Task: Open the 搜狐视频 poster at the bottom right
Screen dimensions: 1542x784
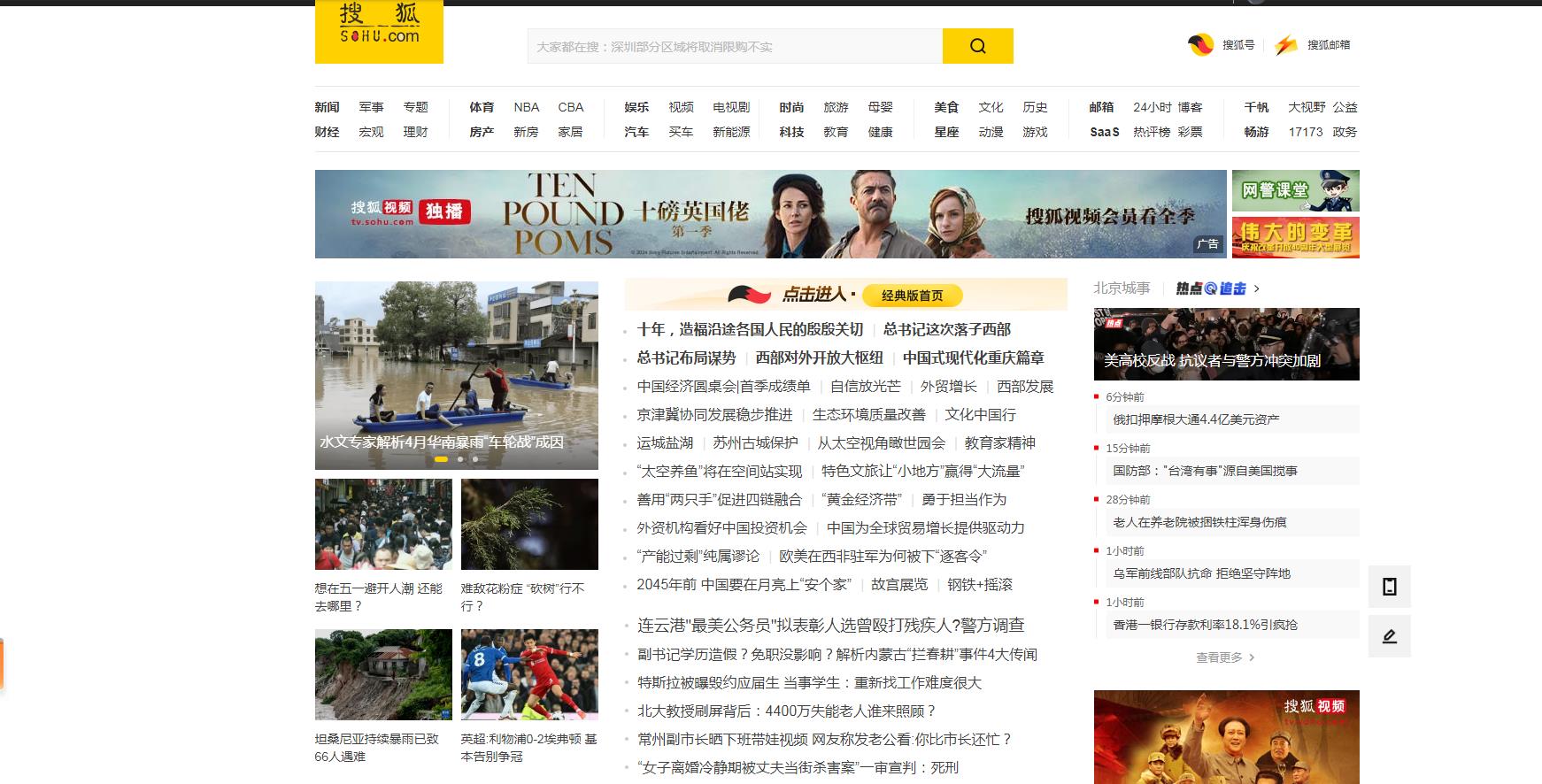Action: tap(1226, 737)
